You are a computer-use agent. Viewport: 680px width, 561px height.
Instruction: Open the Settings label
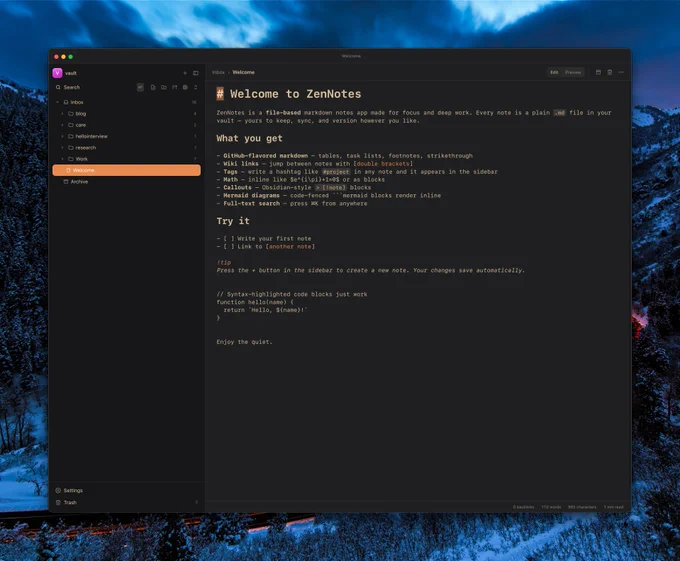pos(73,490)
